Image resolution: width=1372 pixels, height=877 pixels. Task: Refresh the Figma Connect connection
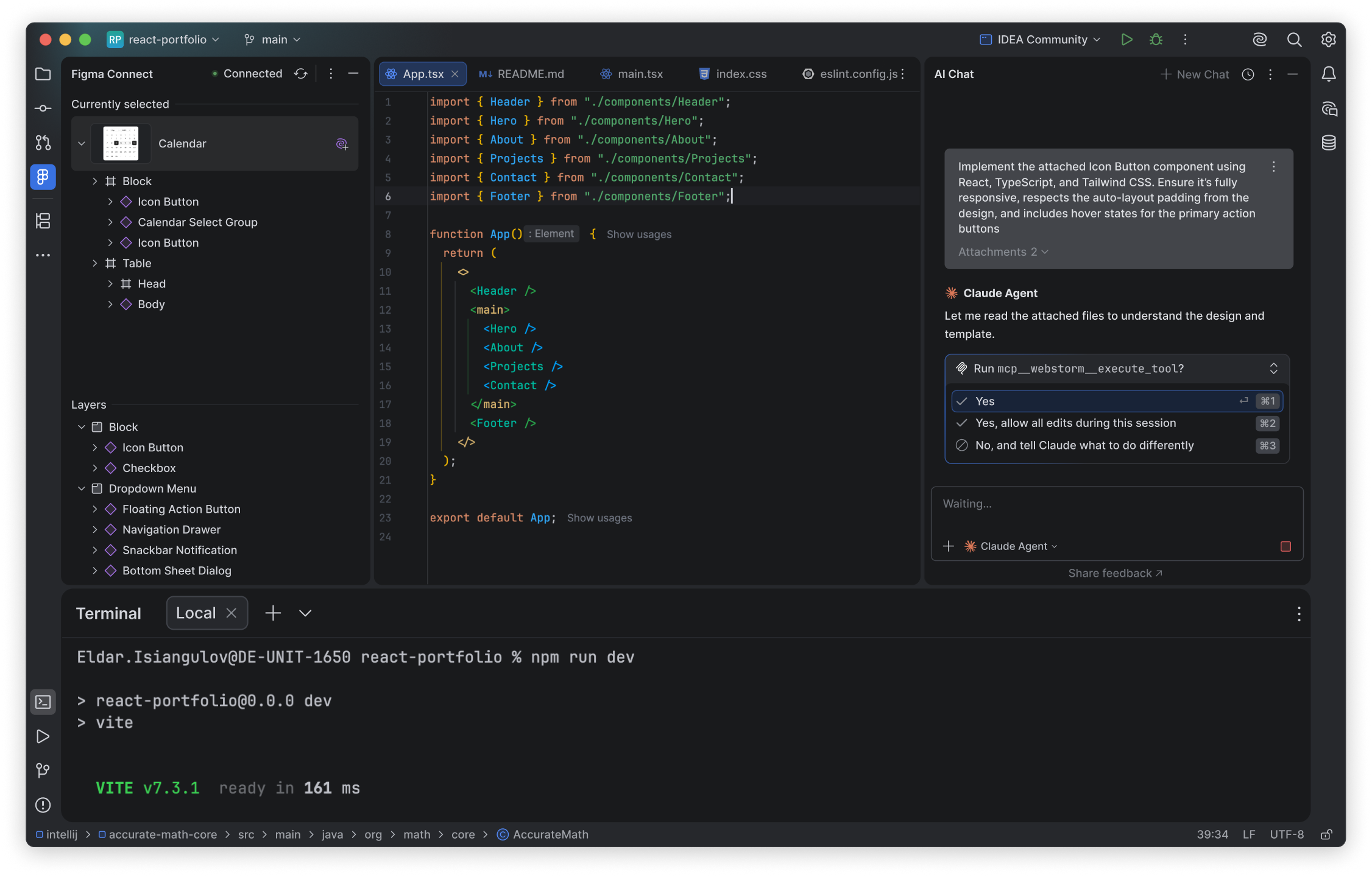(x=301, y=74)
